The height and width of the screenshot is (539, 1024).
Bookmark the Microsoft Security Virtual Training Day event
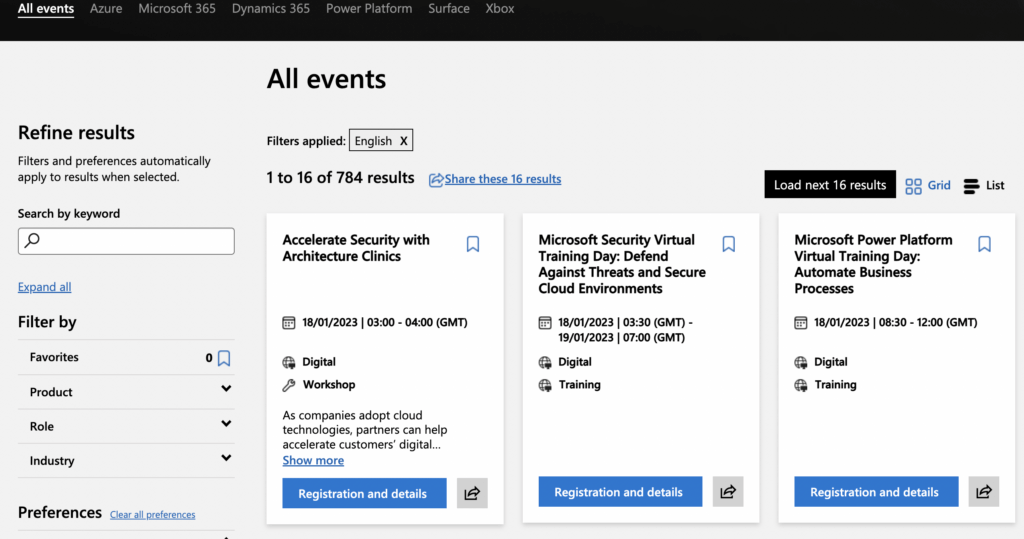click(x=729, y=244)
